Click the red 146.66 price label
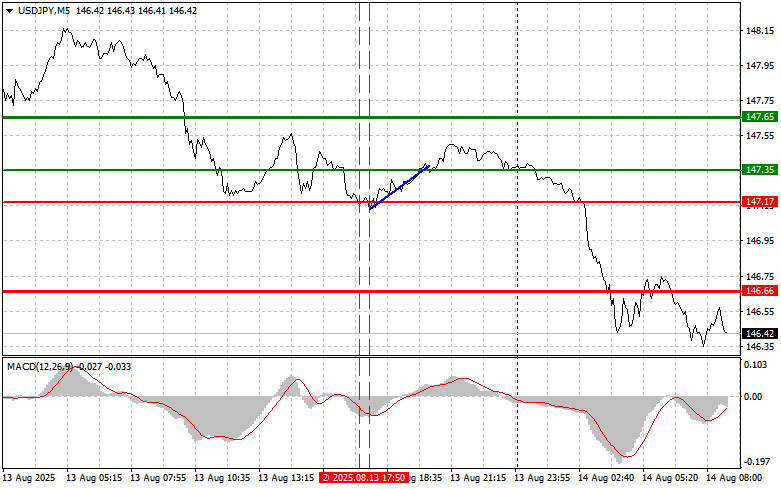This screenshot has width=781, height=489. [760, 291]
